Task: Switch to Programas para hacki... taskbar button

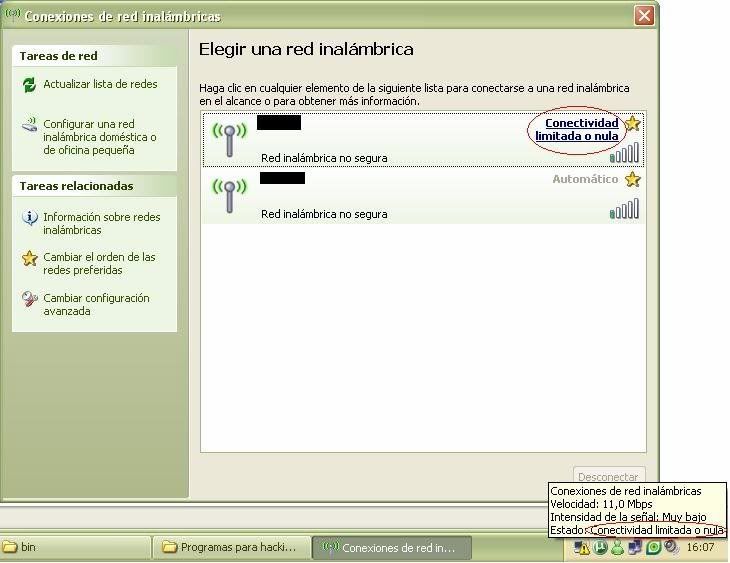Action: coord(231,548)
